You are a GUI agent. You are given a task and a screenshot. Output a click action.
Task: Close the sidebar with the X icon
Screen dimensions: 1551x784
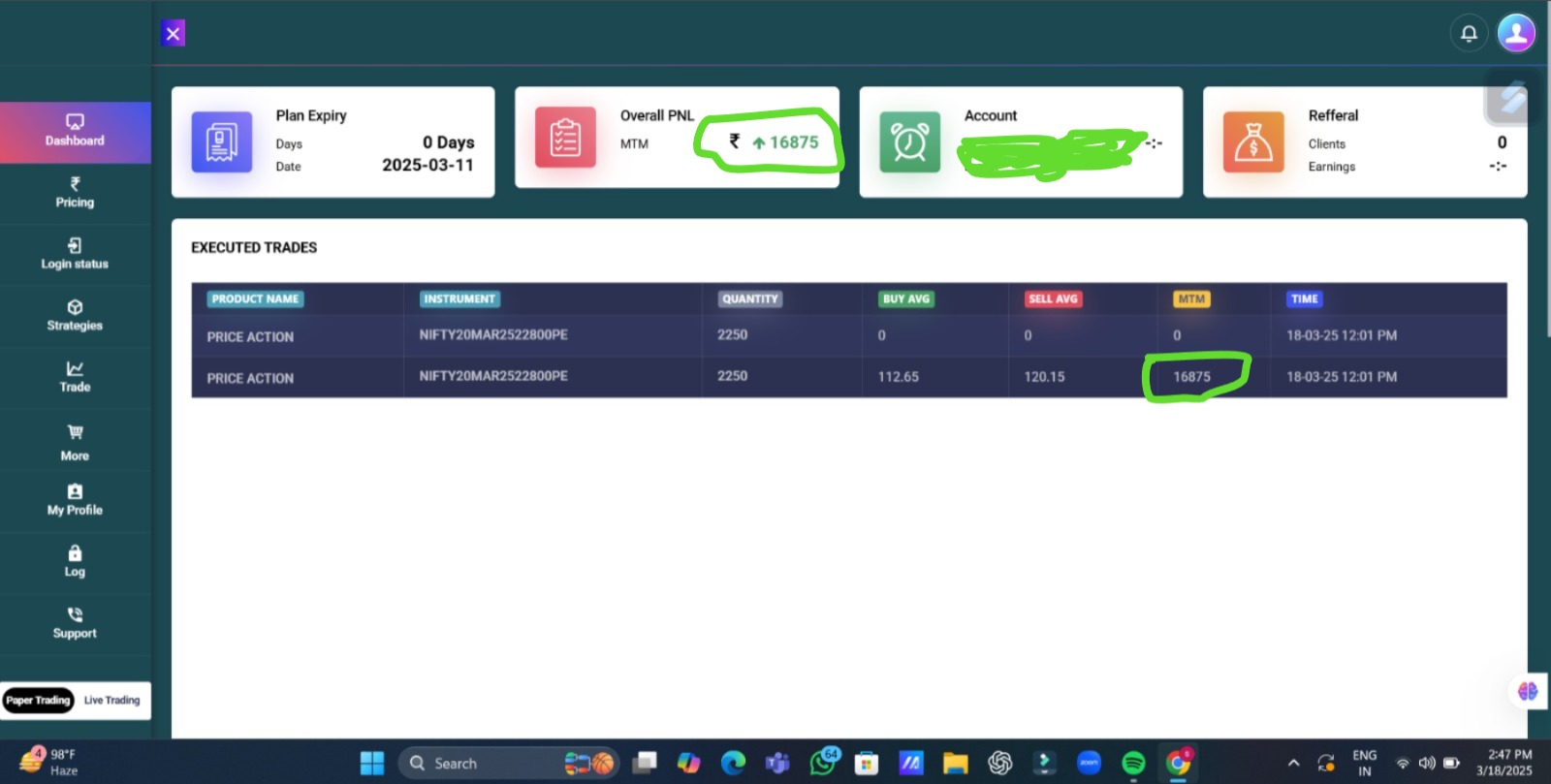tap(173, 34)
